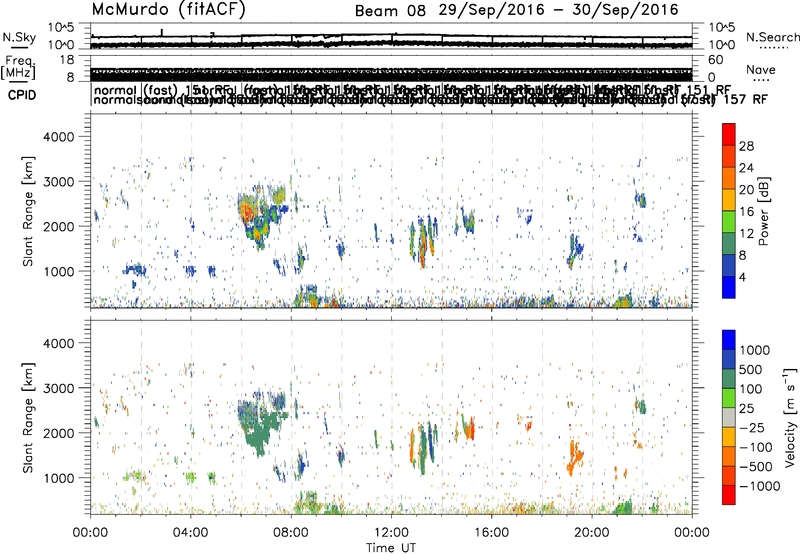Pick the yellow segment of the power colorbar
Screen dimensions: 800x554
(x=729, y=200)
